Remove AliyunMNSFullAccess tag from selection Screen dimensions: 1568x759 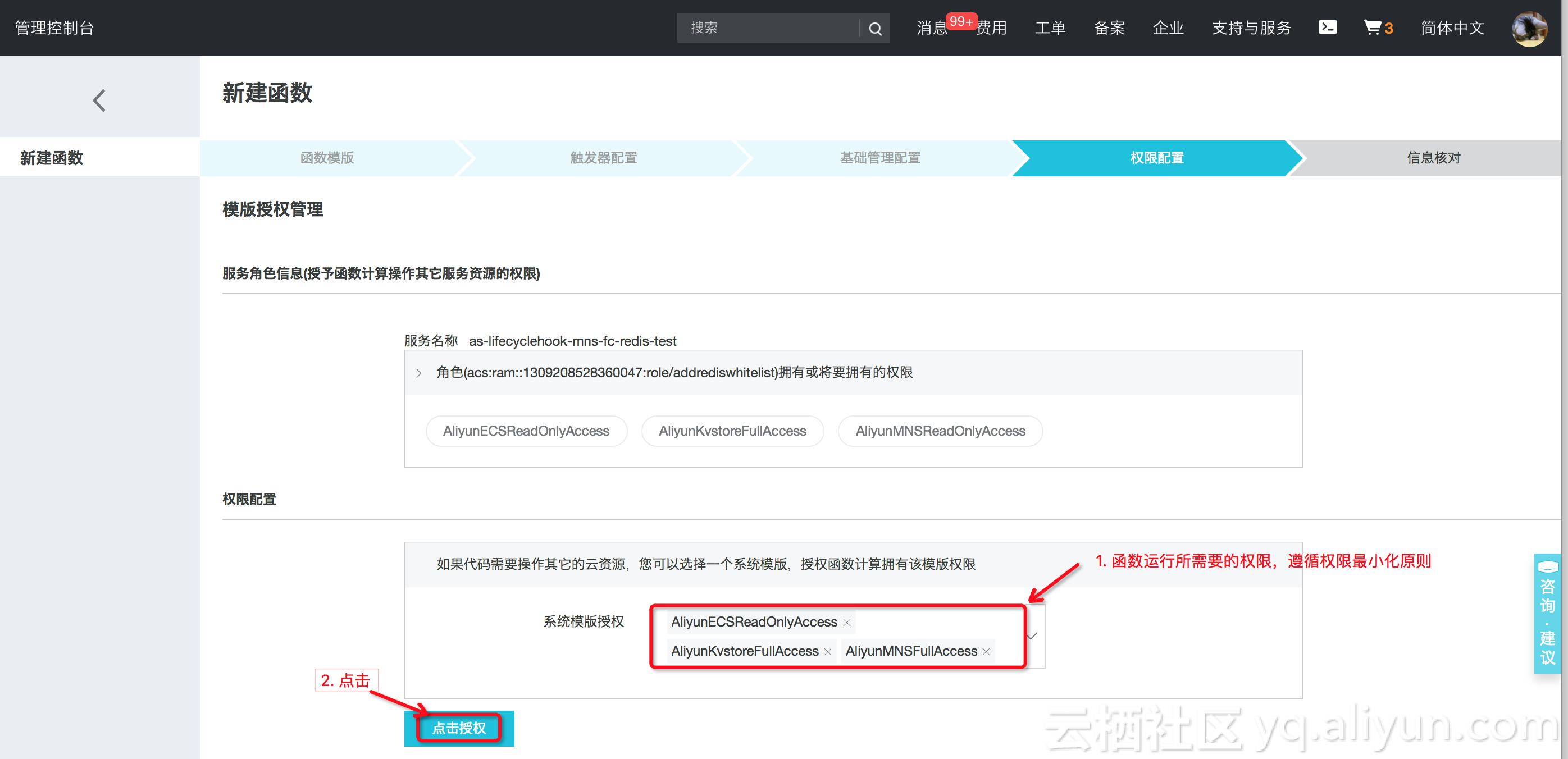(x=986, y=651)
